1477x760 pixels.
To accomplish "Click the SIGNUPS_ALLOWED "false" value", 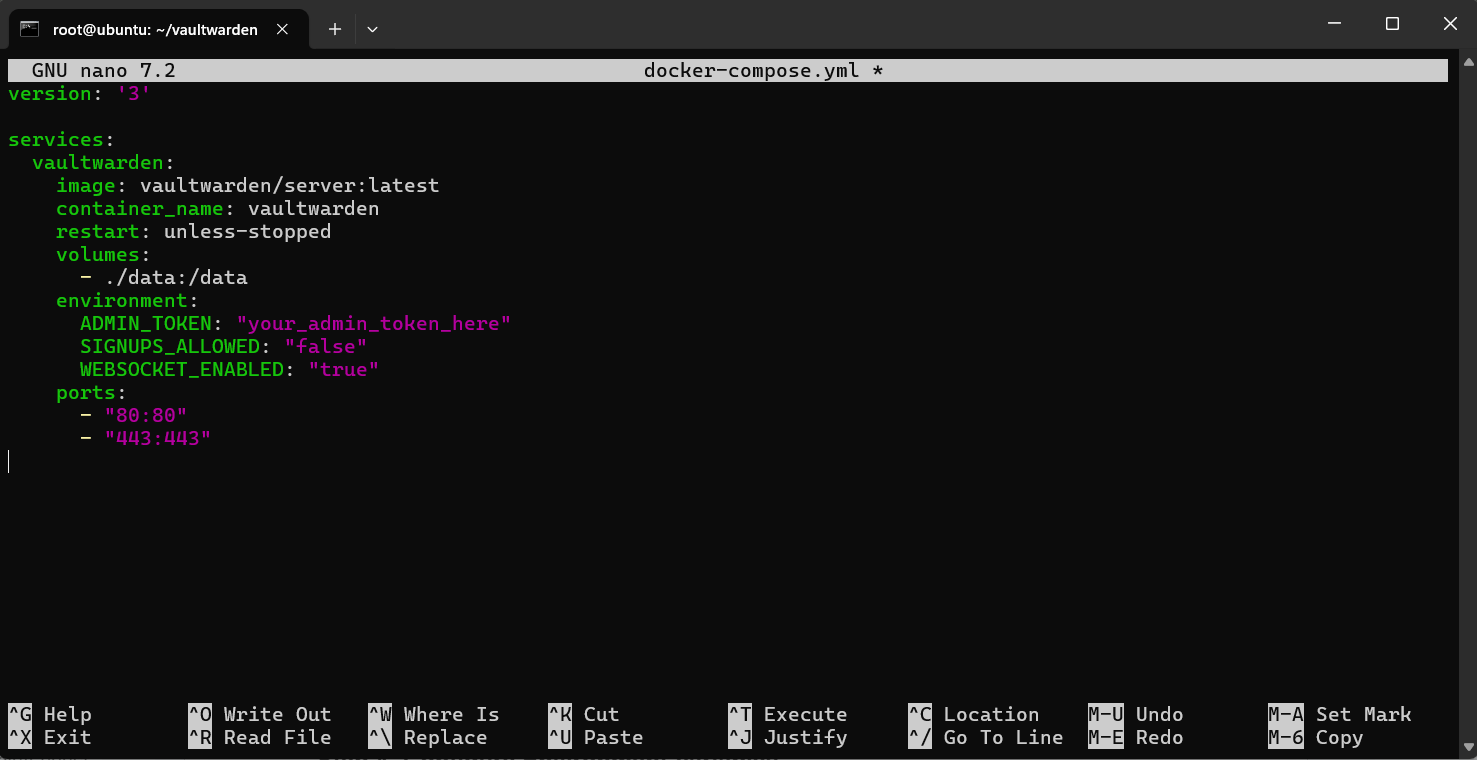I will coord(325,346).
